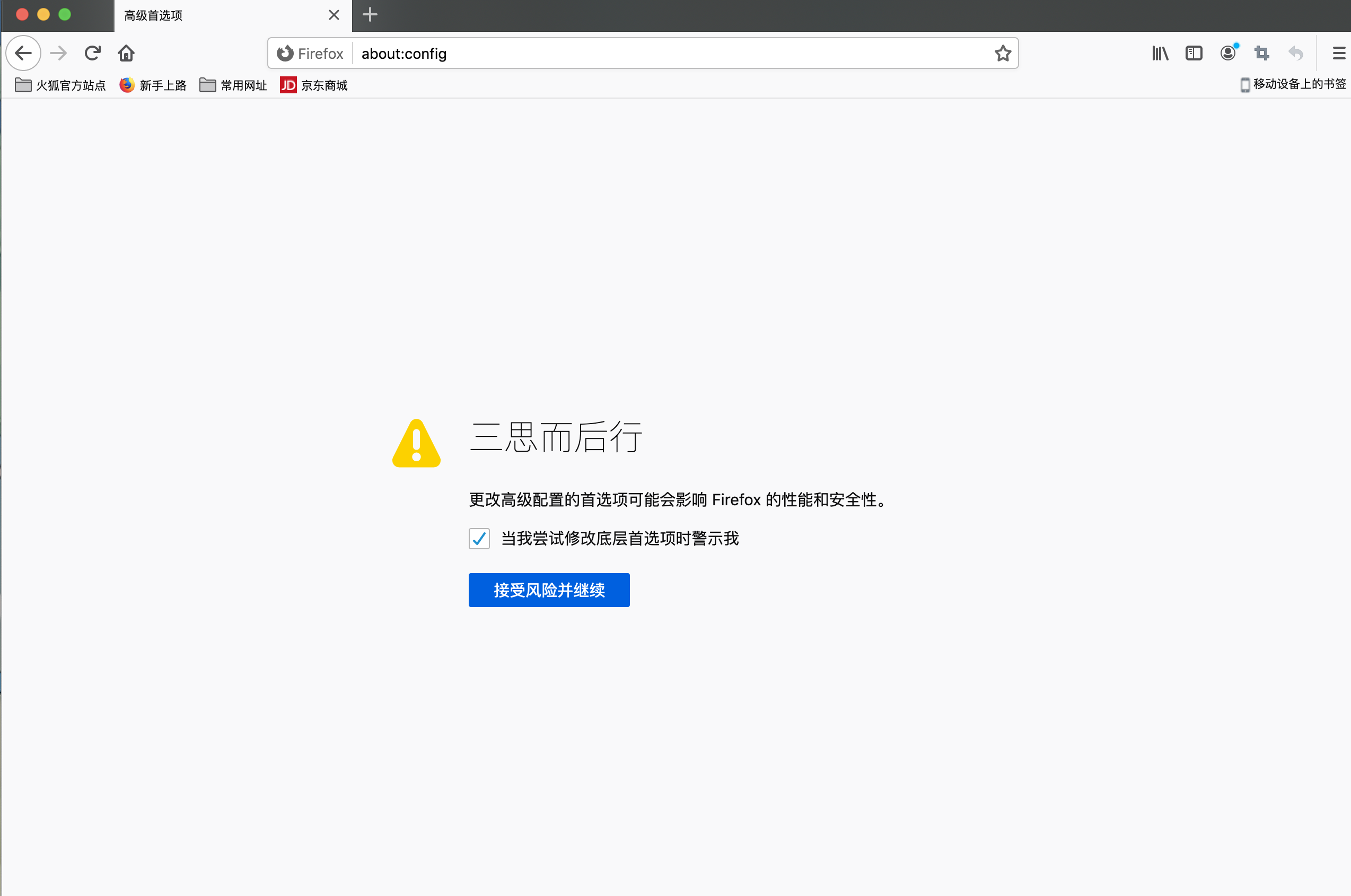Click the 接受风险并继续 button
This screenshot has width=1351, height=896.
549,590
